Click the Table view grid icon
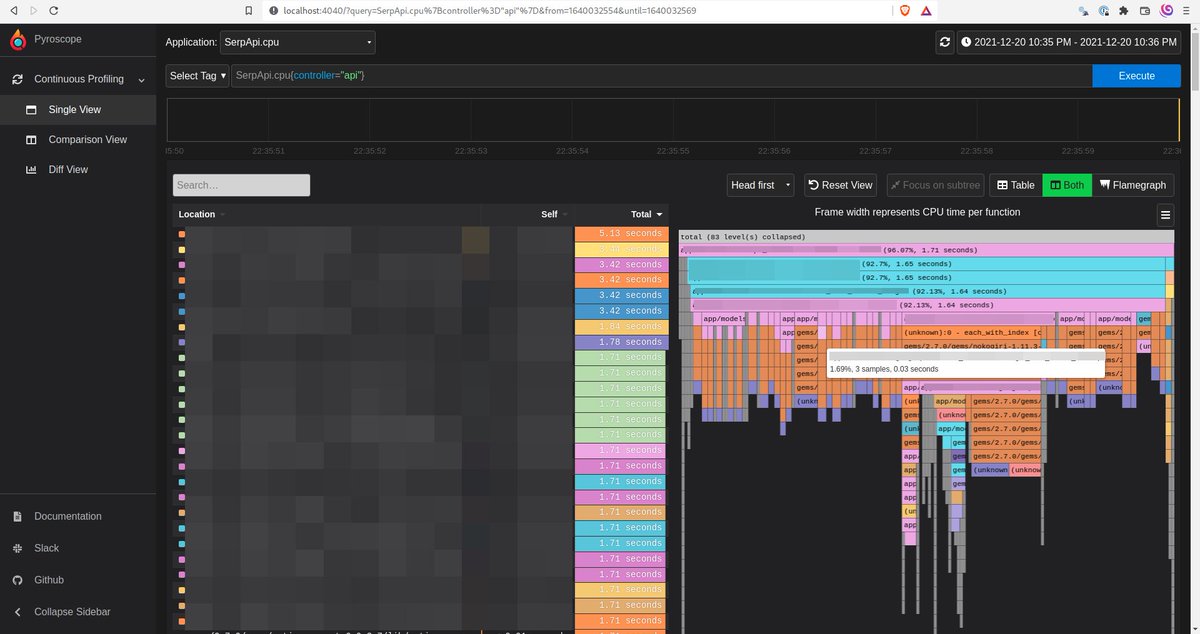 click(1002, 185)
